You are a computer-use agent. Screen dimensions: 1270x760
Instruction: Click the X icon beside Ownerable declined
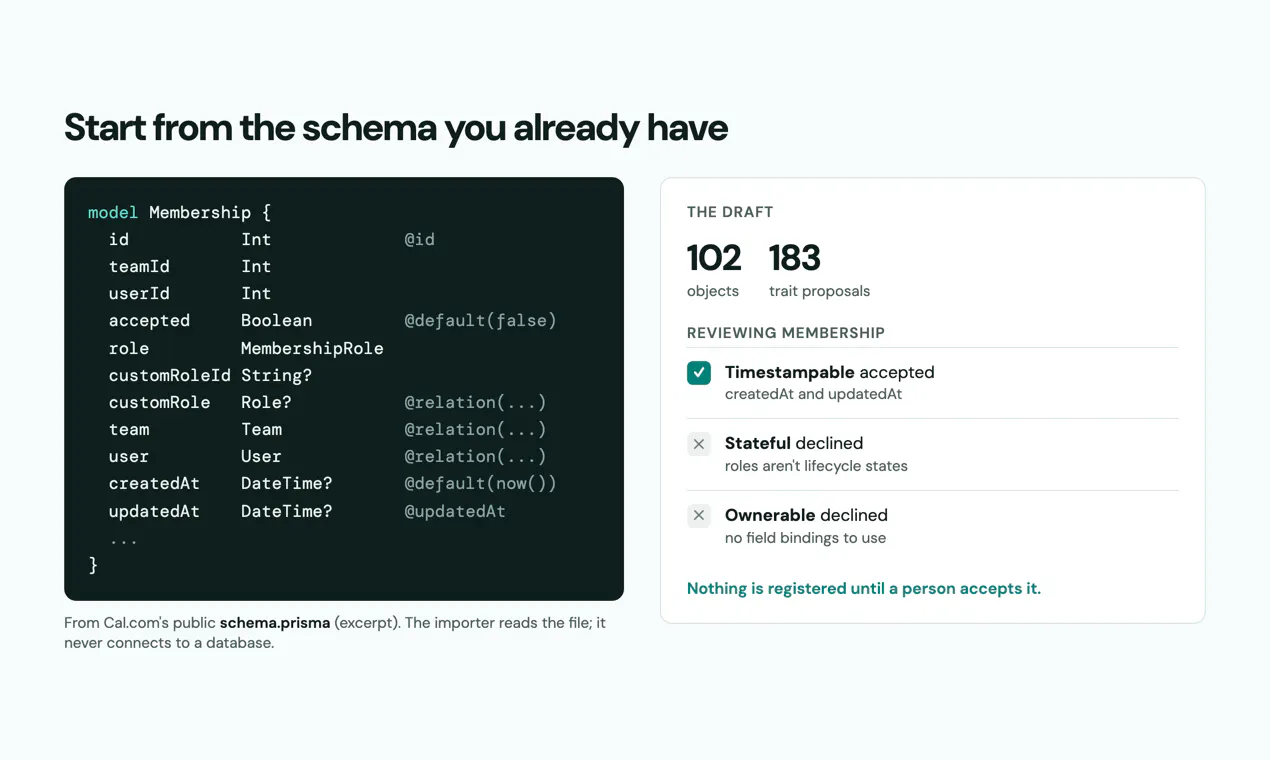(x=699, y=516)
